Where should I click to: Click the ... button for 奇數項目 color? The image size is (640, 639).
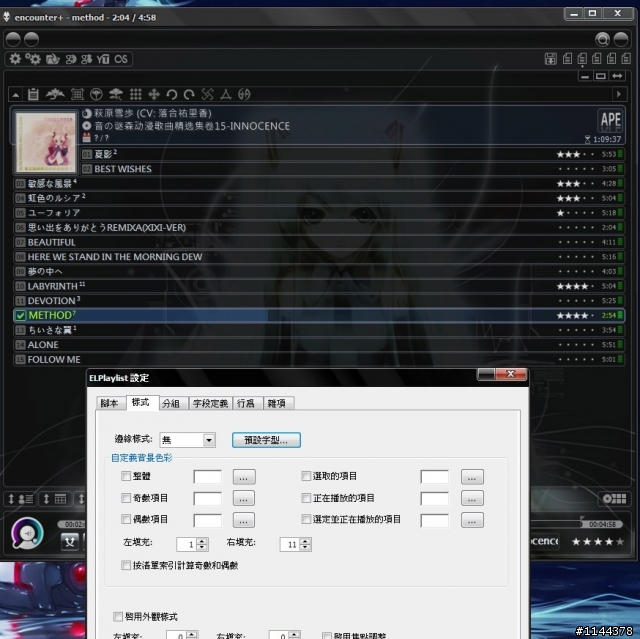tap(244, 498)
